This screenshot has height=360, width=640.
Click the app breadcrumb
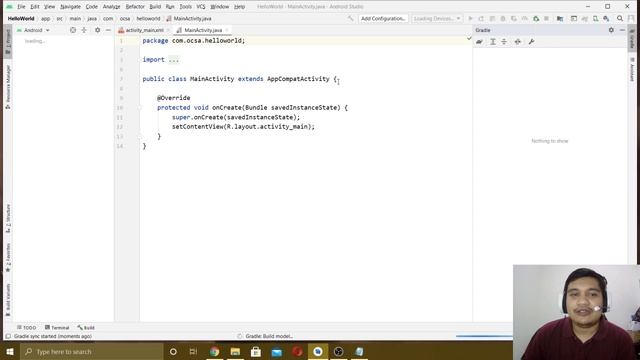pos(45,18)
